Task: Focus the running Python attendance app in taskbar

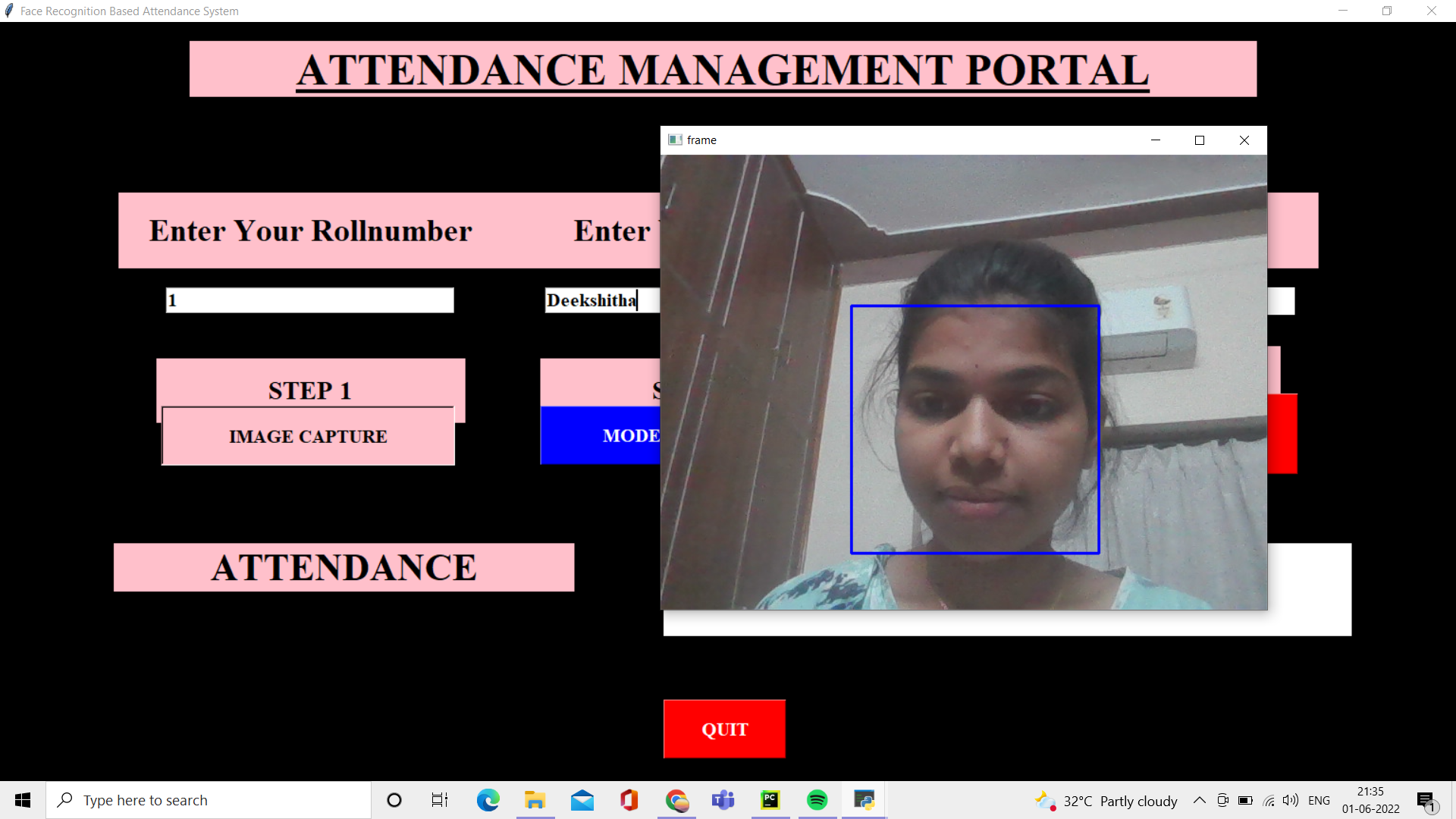Action: pos(864,800)
